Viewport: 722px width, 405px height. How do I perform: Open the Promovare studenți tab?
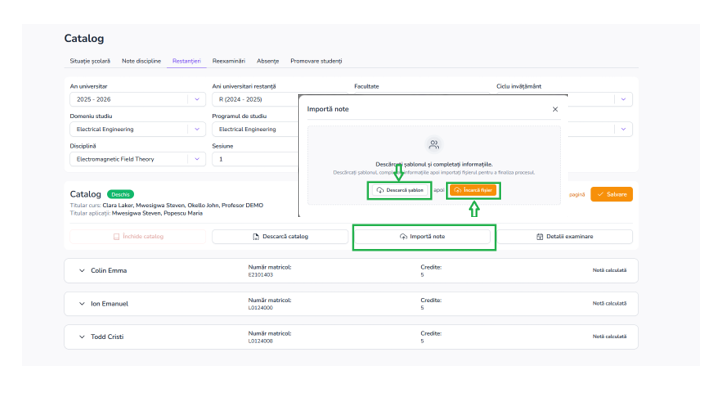316,61
